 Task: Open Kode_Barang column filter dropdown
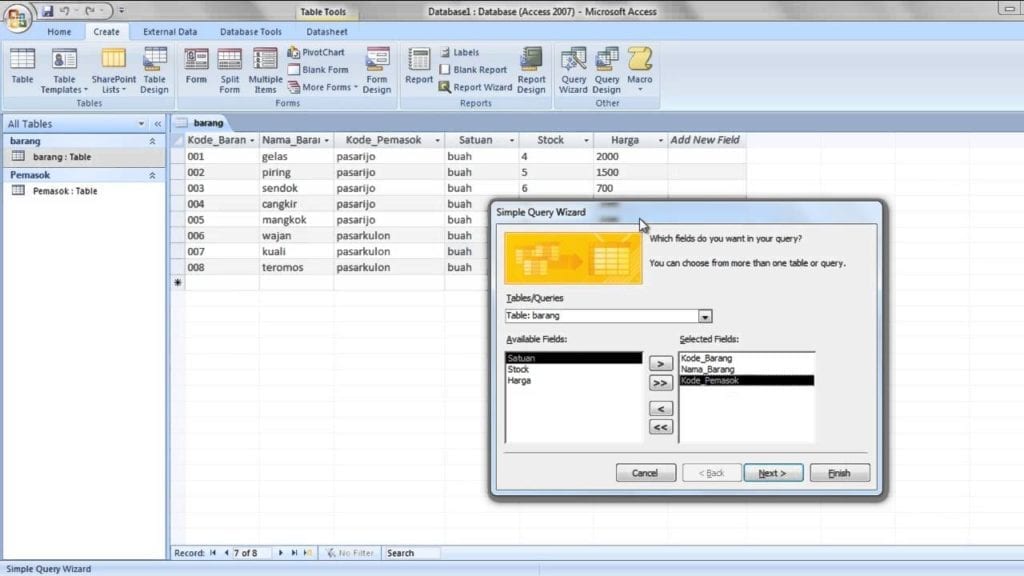252,140
